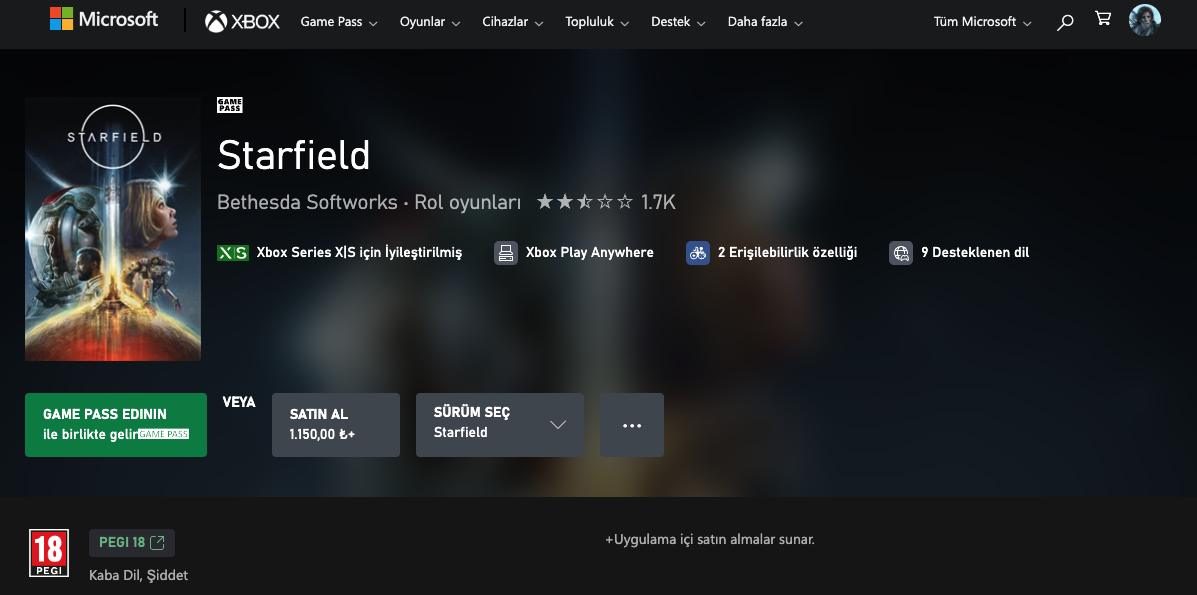Open the Tüm Microsoft dropdown
The image size is (1197, 595).
982,22
